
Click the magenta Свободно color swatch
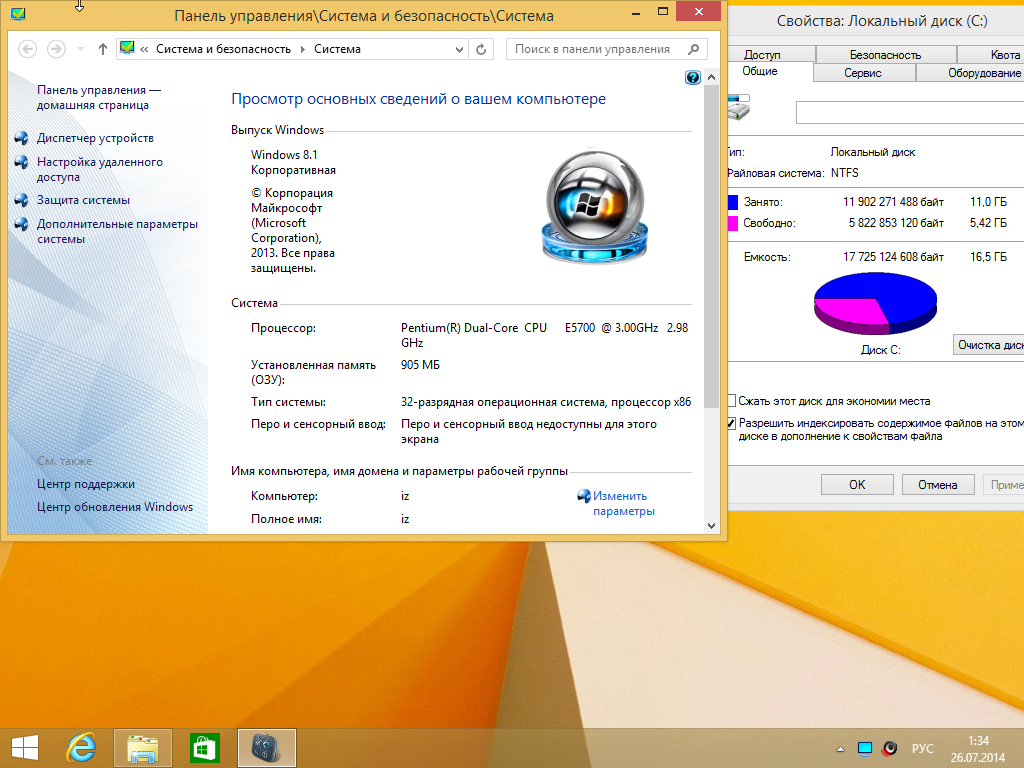click(x=733, y=223)
